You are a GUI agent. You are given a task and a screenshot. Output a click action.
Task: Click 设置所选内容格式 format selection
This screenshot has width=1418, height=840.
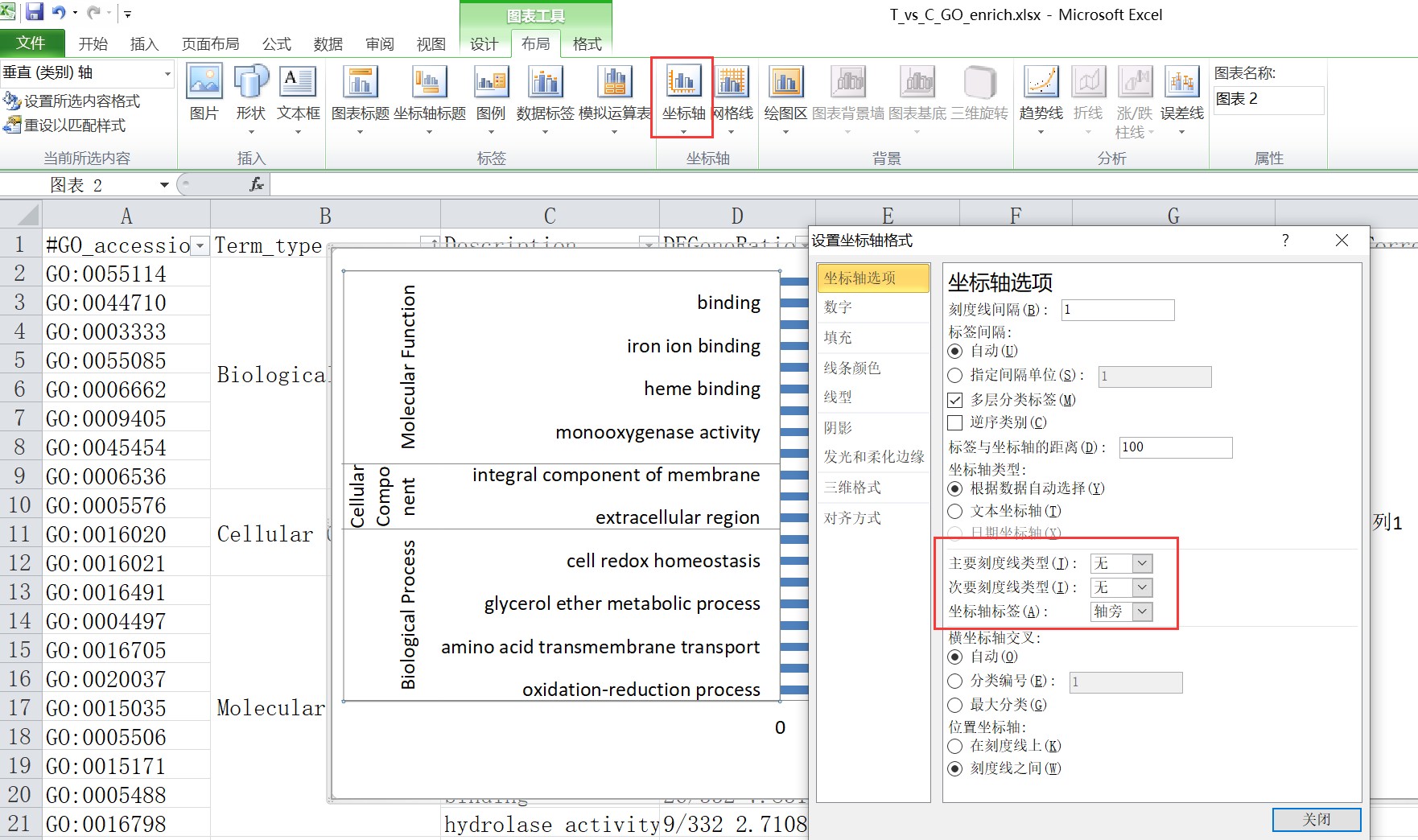pyautogui.click(x=72, y=101)
